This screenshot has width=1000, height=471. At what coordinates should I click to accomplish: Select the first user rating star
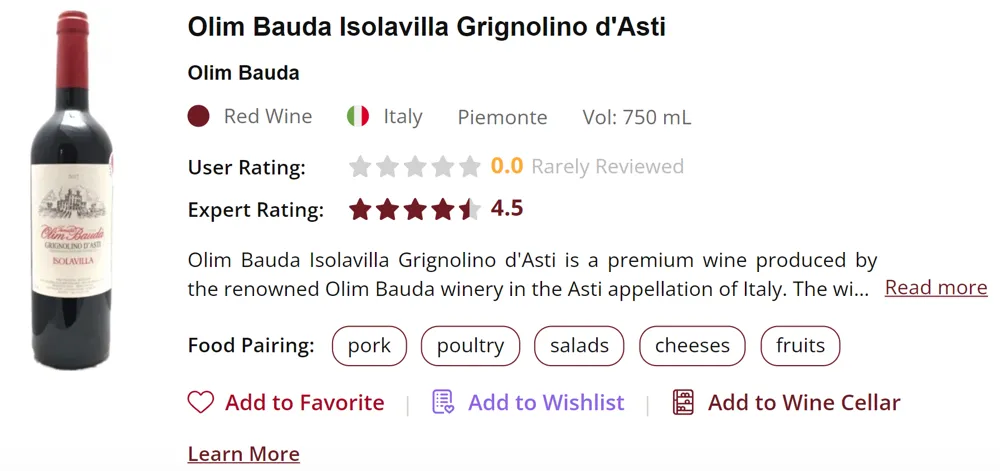[360, 167]
